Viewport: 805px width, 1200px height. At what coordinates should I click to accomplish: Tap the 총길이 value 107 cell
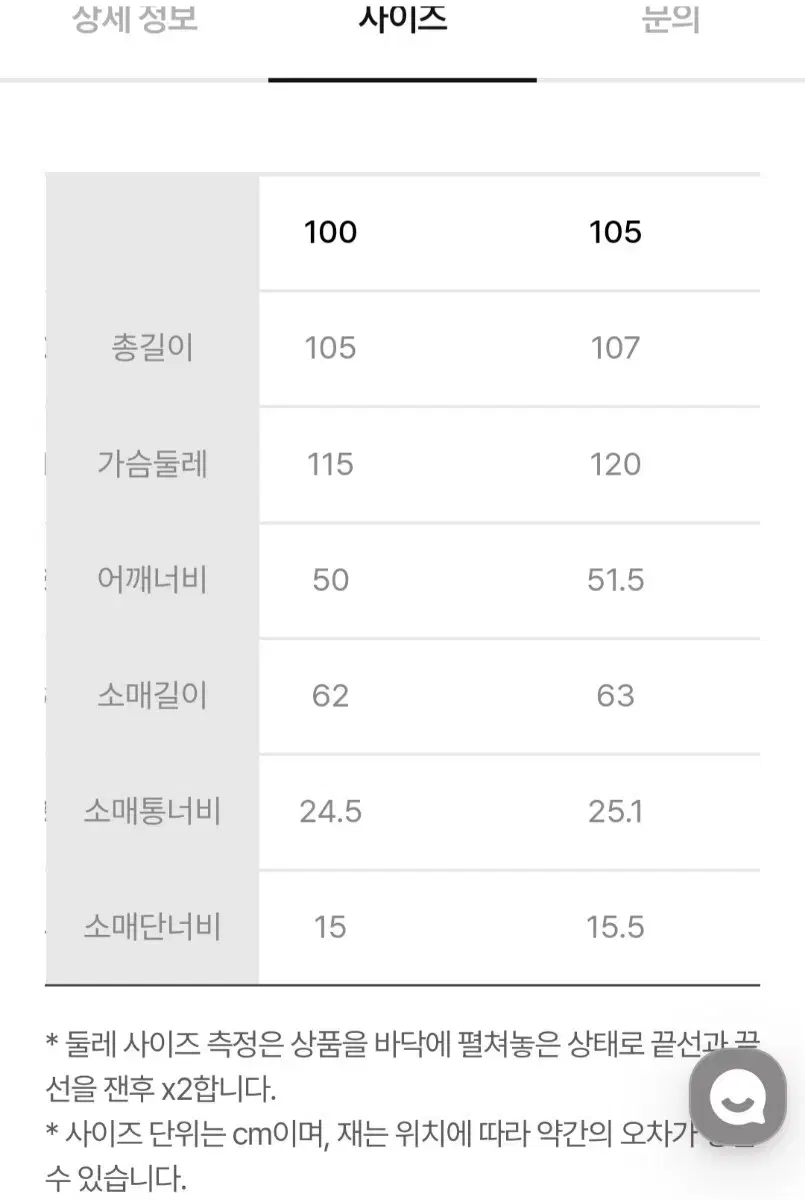615,348
